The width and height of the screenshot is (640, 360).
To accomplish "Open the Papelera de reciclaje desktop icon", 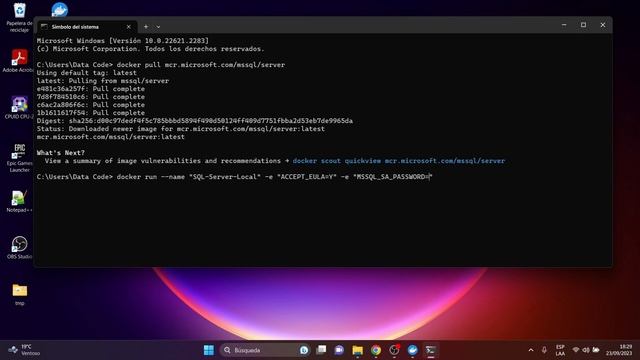I will (x=19, y=17).
